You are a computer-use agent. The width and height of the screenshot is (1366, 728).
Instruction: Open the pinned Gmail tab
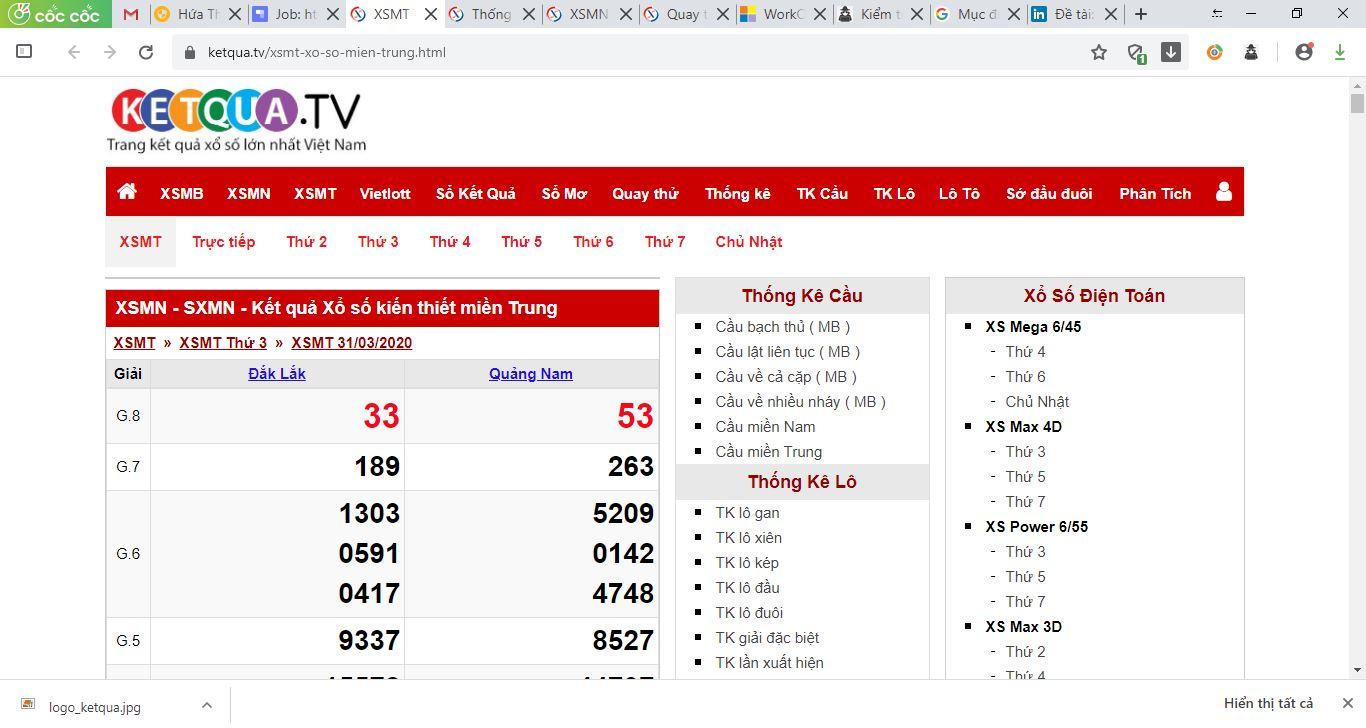pos(131,14)
